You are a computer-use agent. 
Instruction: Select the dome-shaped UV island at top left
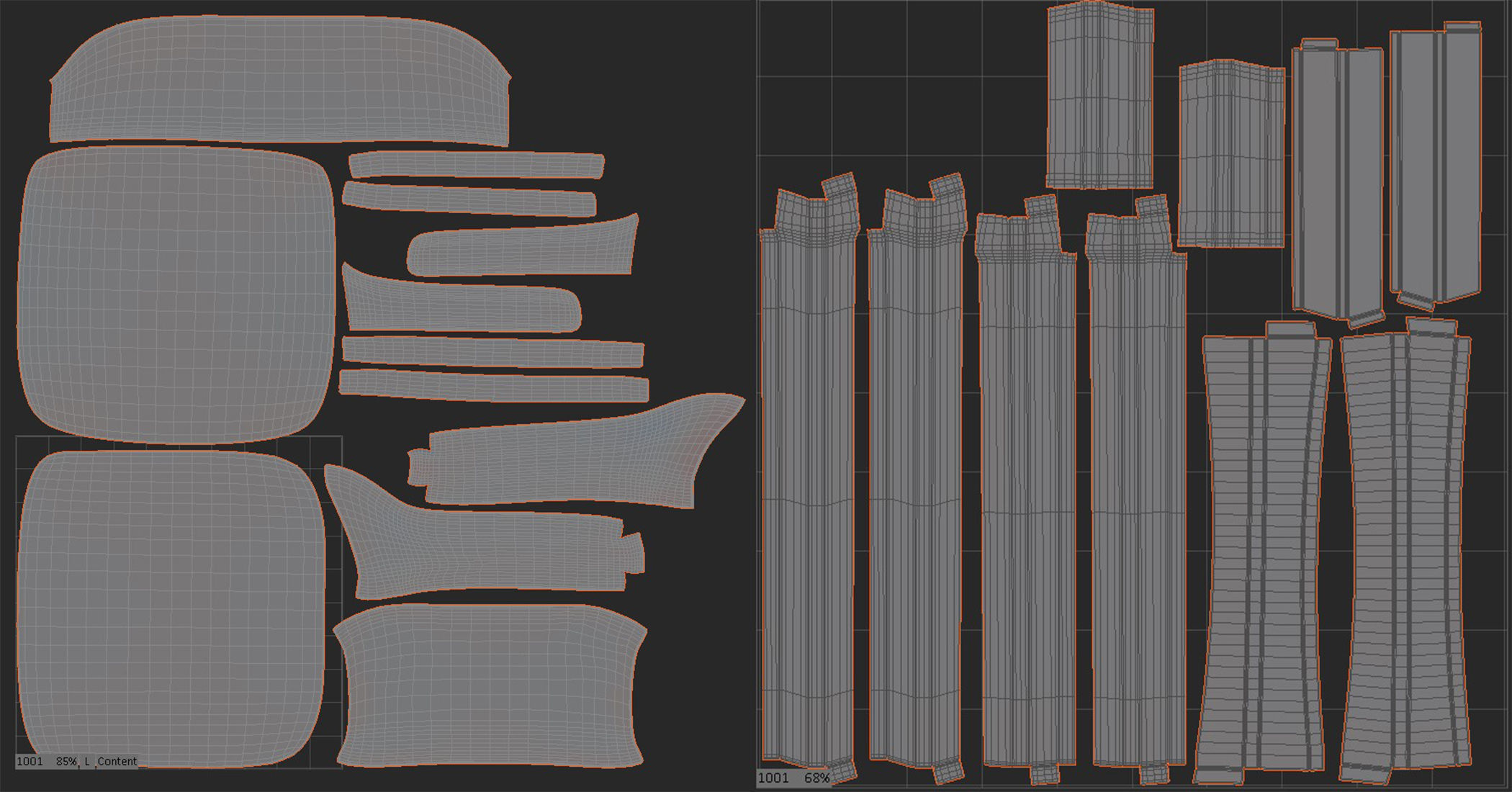[x=281, y=83]
